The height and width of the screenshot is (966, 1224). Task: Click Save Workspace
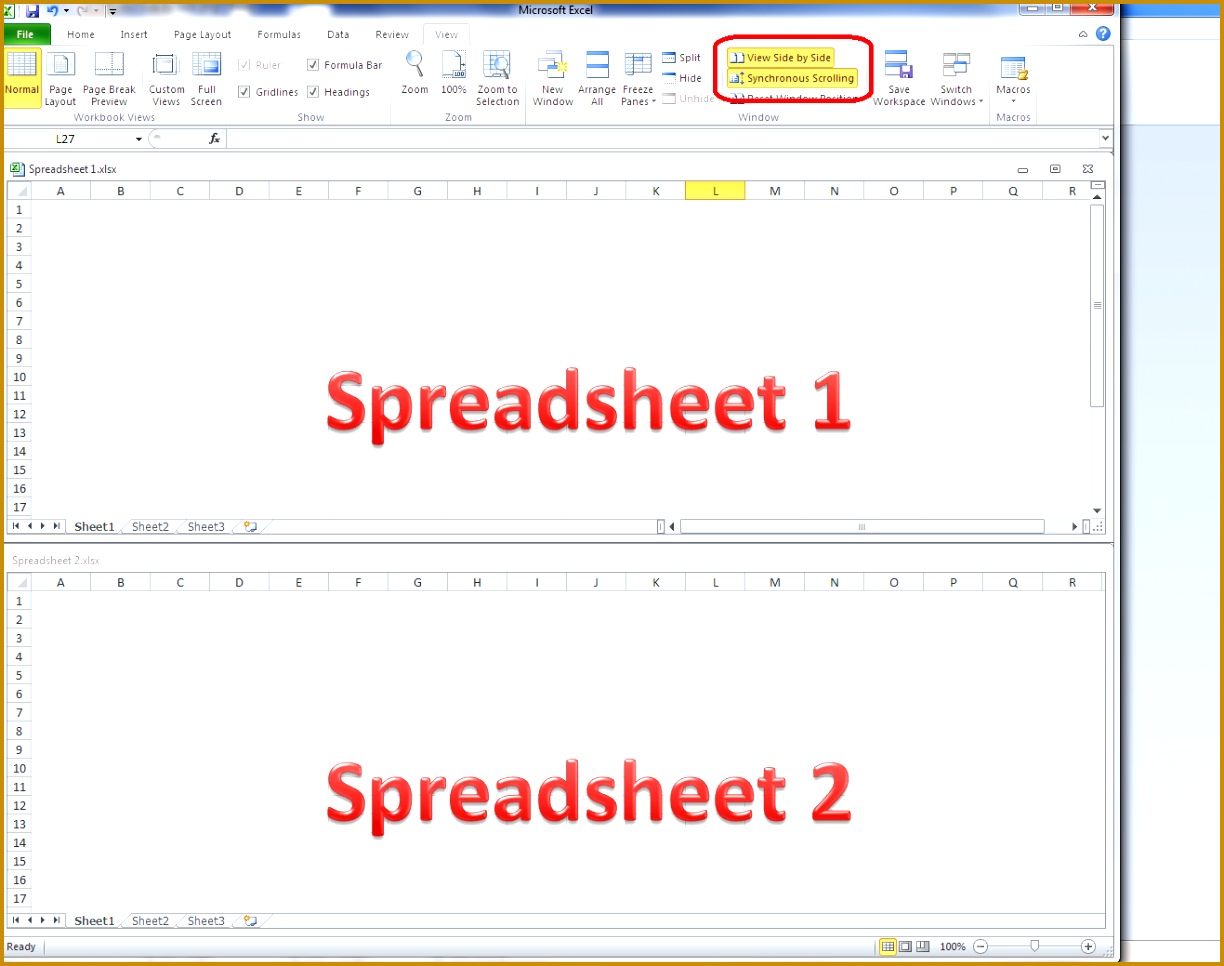[x=899, y=79]
